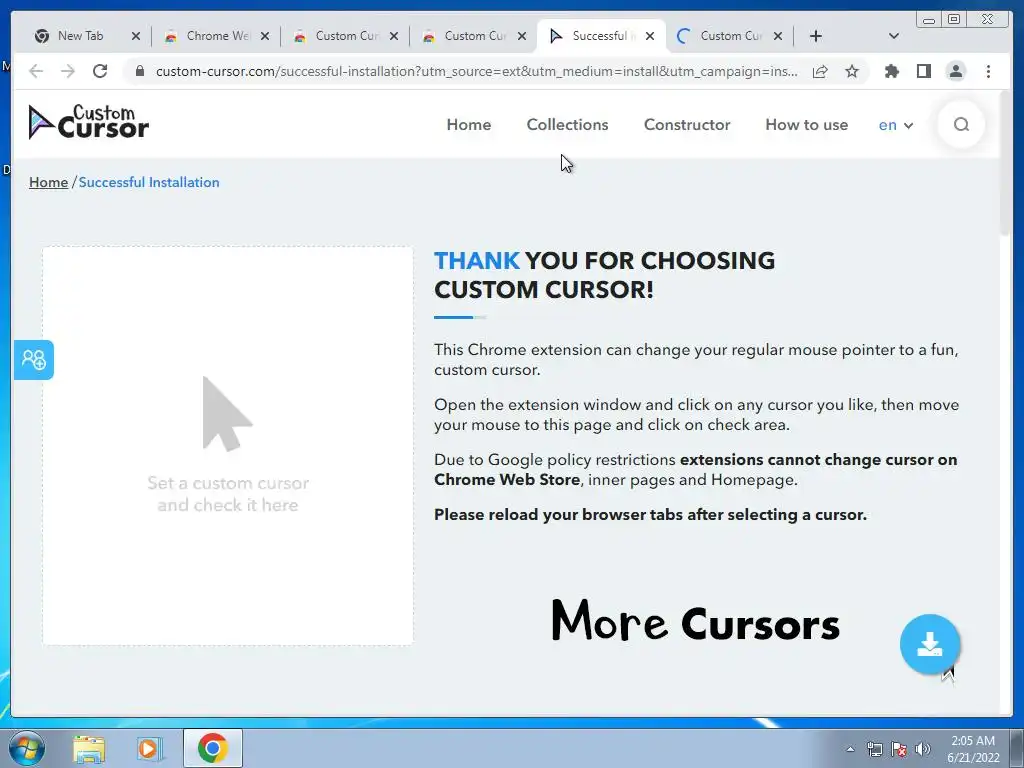
Task: Click the Home breadcrumb link
Action: (48, 182)
